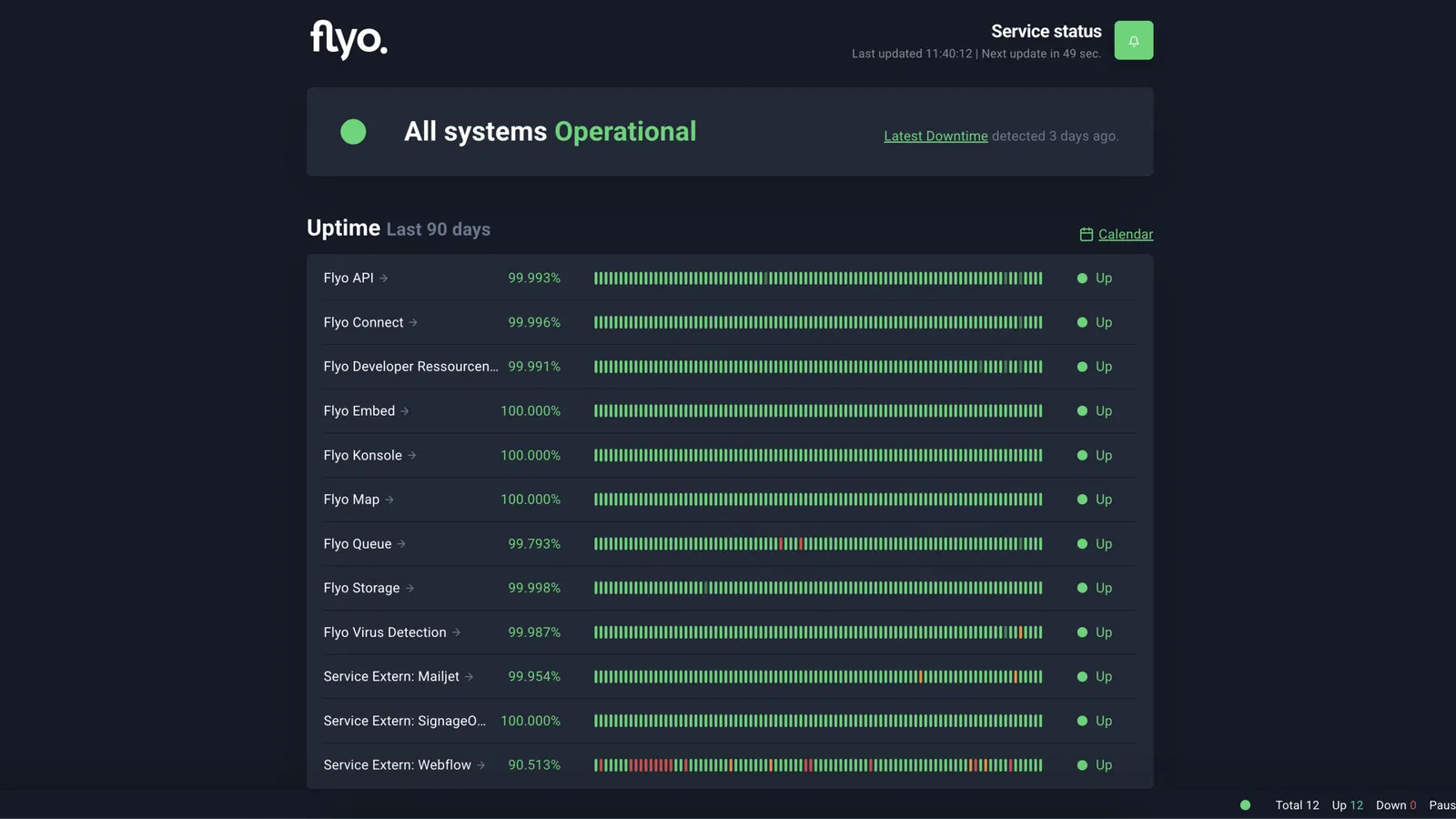Click the 'All systems Operational' heading
1456x819 pixels.
[x=550, y=132]
